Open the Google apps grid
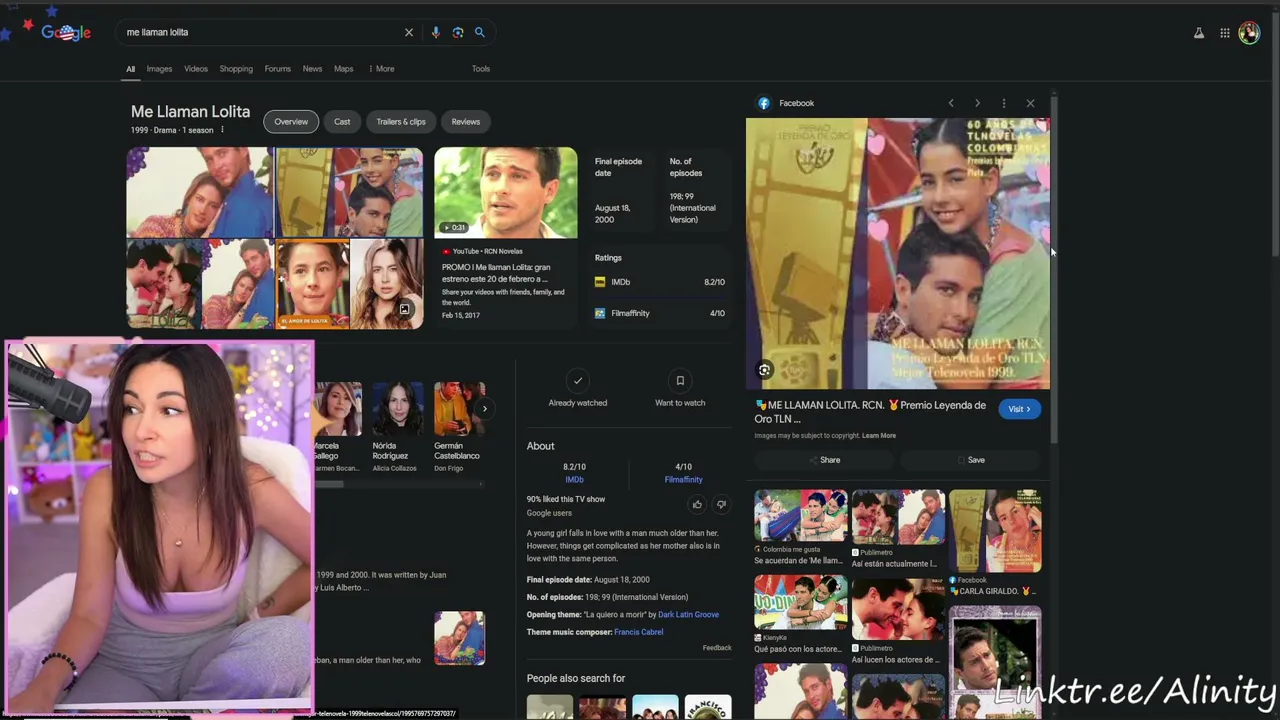This screenshot has height=720, width=1280. (1225, 33)
